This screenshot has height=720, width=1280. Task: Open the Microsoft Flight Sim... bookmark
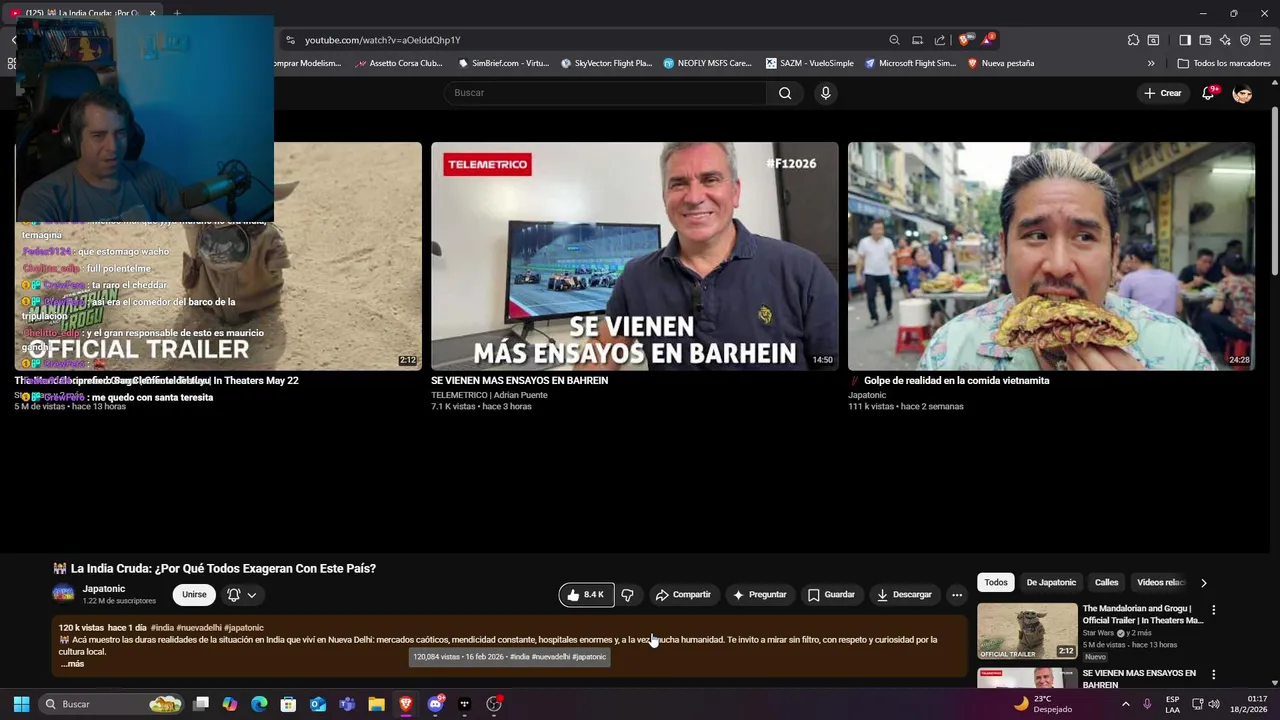(x=911, y=63)
